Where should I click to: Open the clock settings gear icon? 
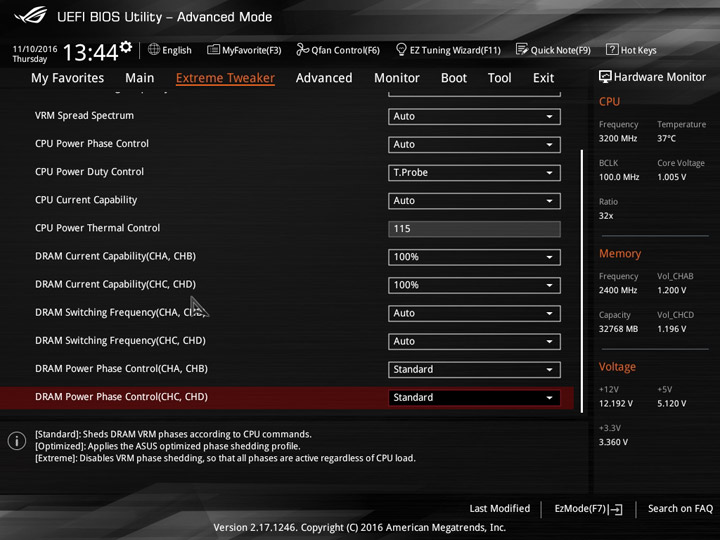coord(126,47)
